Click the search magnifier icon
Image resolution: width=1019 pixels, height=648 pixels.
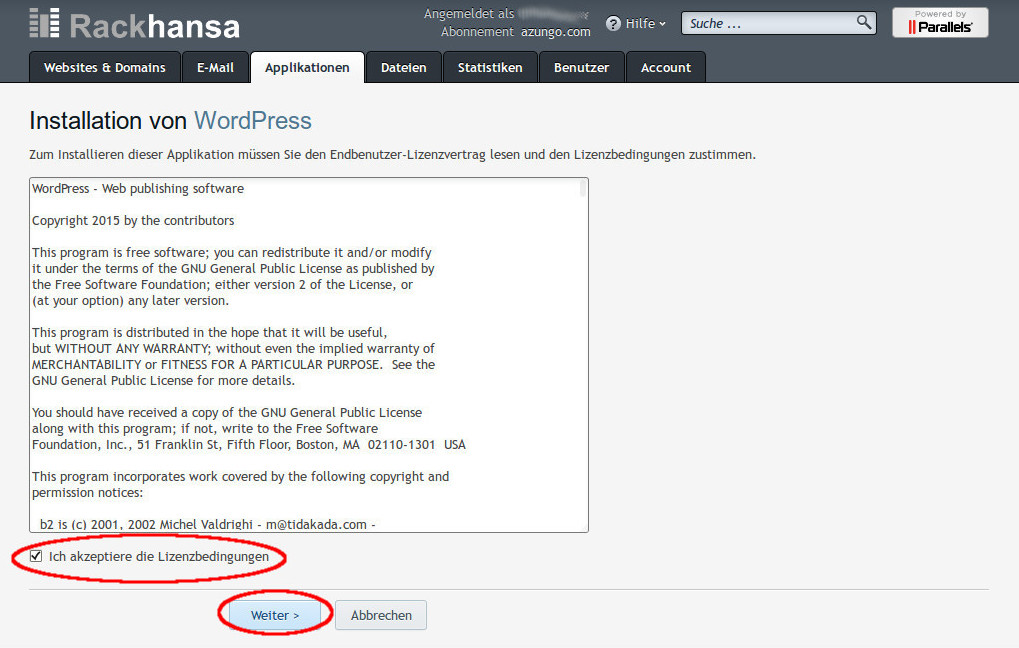864,23
